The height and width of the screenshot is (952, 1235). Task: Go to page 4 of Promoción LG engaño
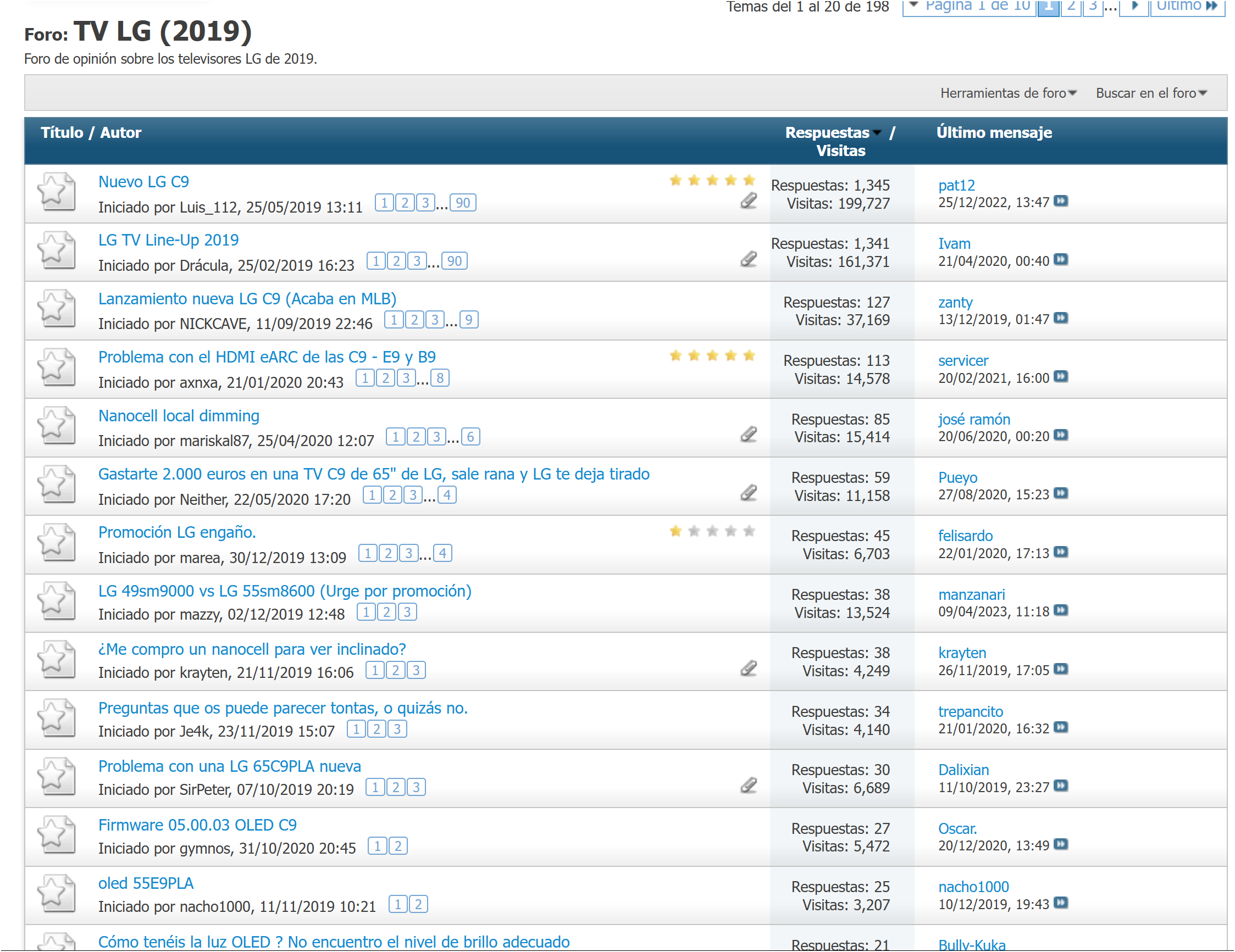click(x=443, y=553)
